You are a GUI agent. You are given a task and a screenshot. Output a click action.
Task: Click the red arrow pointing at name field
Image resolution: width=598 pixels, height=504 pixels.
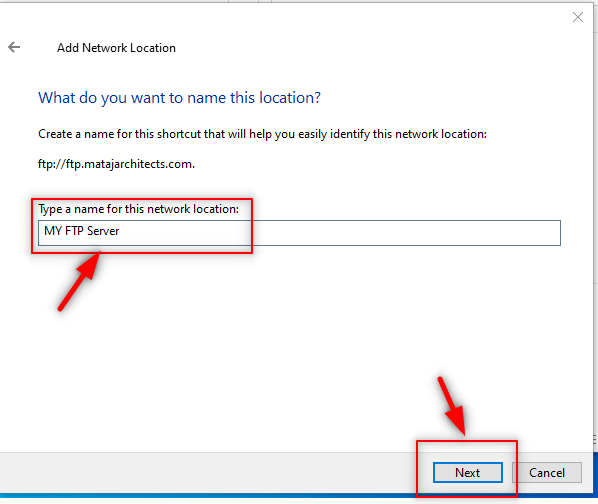point(79,281)
